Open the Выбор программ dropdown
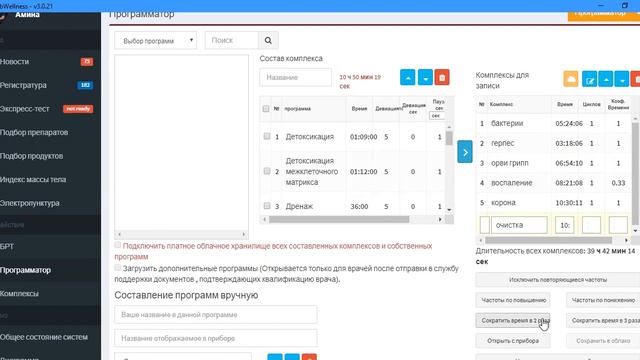640x360 pixels. 156,41
